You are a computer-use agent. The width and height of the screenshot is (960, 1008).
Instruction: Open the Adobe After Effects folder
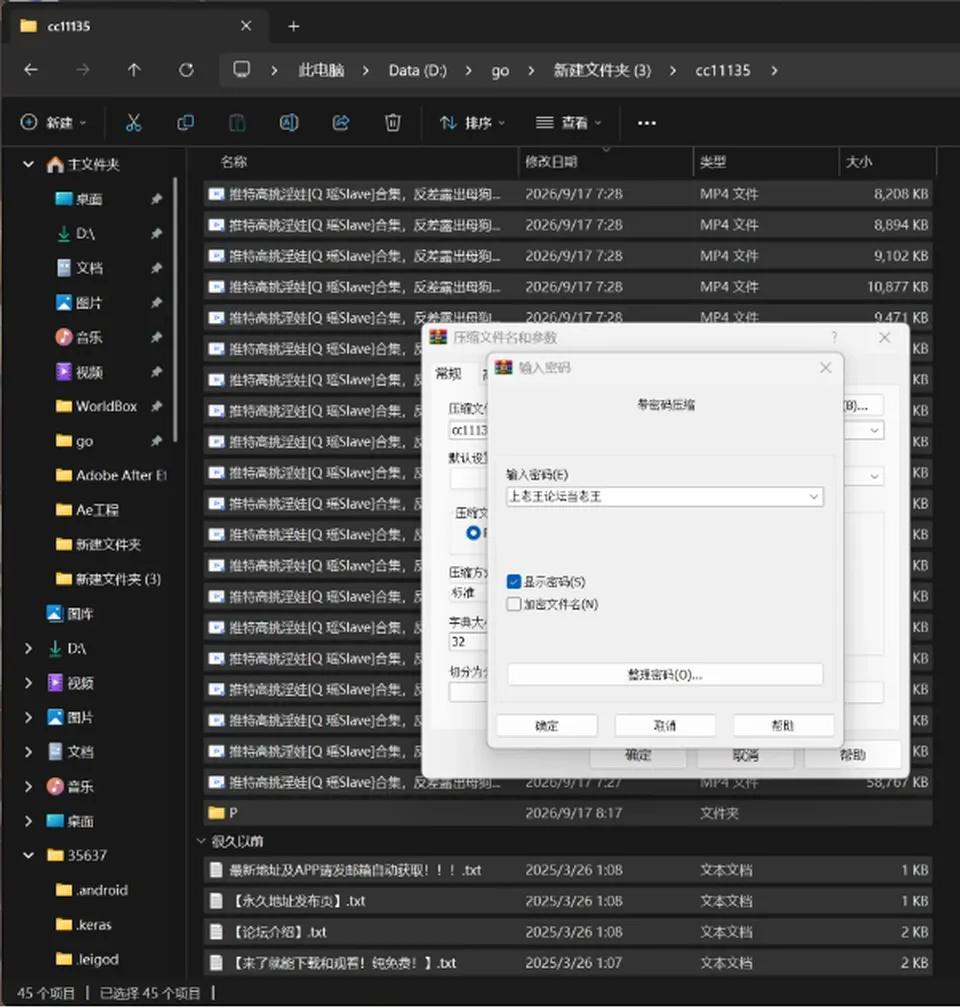pos(120,476)
